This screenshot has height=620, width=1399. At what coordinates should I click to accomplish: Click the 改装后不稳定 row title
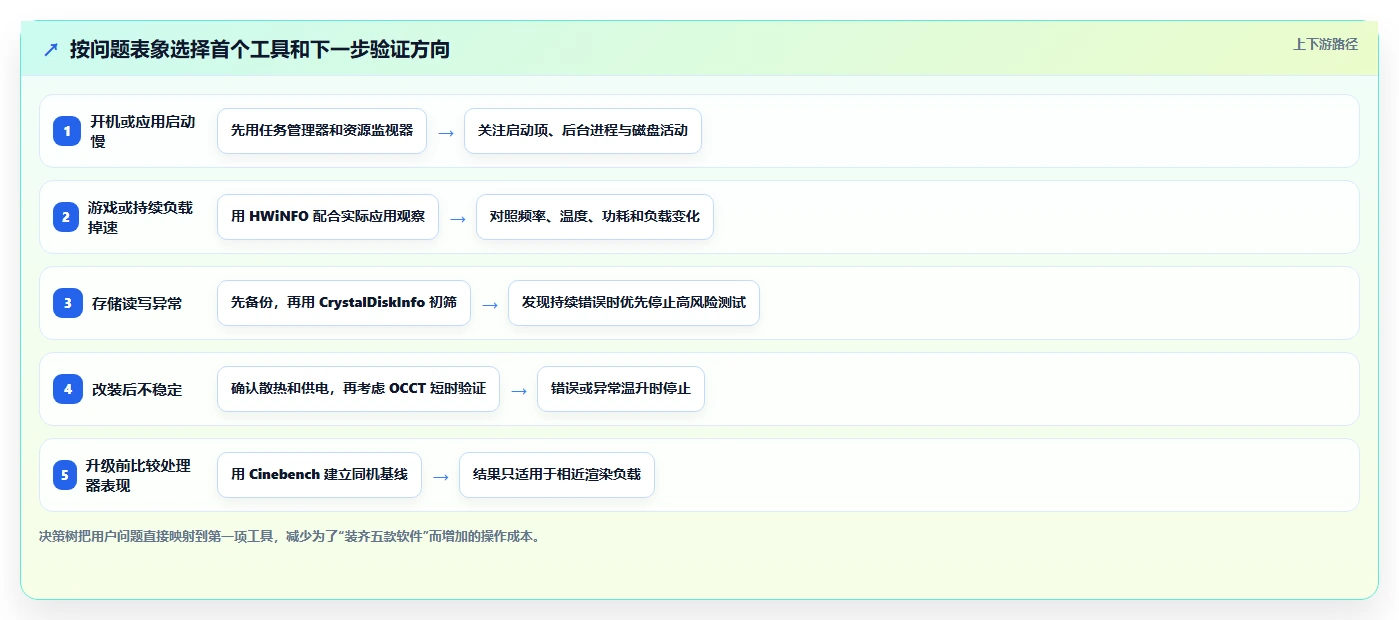137,389
